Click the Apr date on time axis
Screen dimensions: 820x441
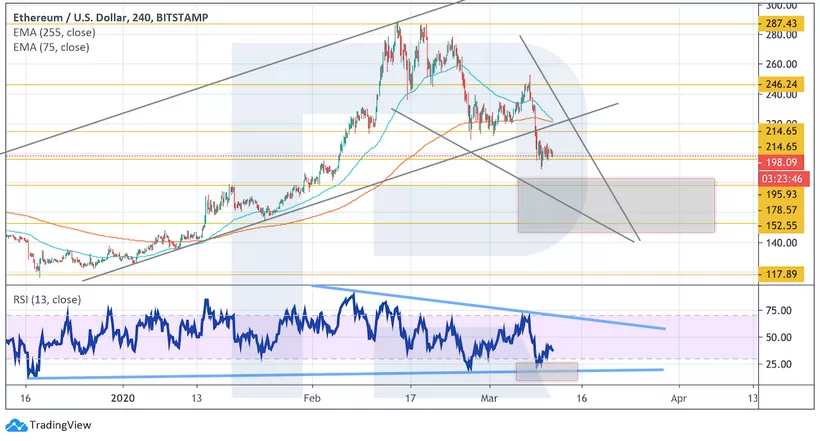point(678,395)
